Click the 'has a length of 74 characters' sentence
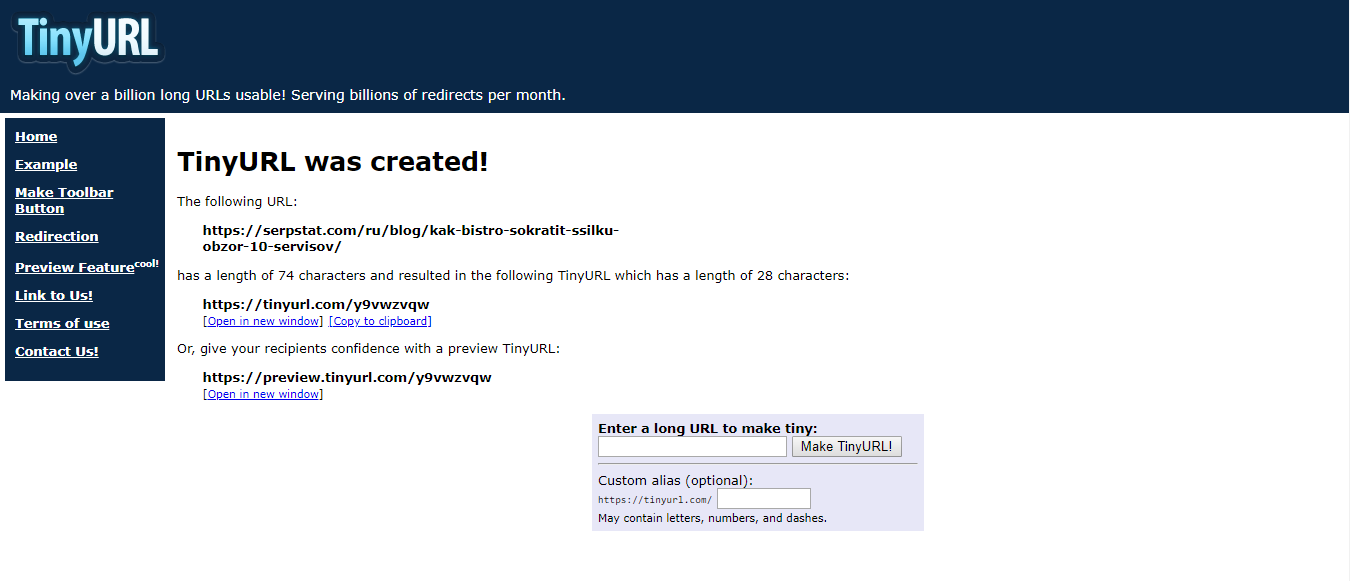 513,276
